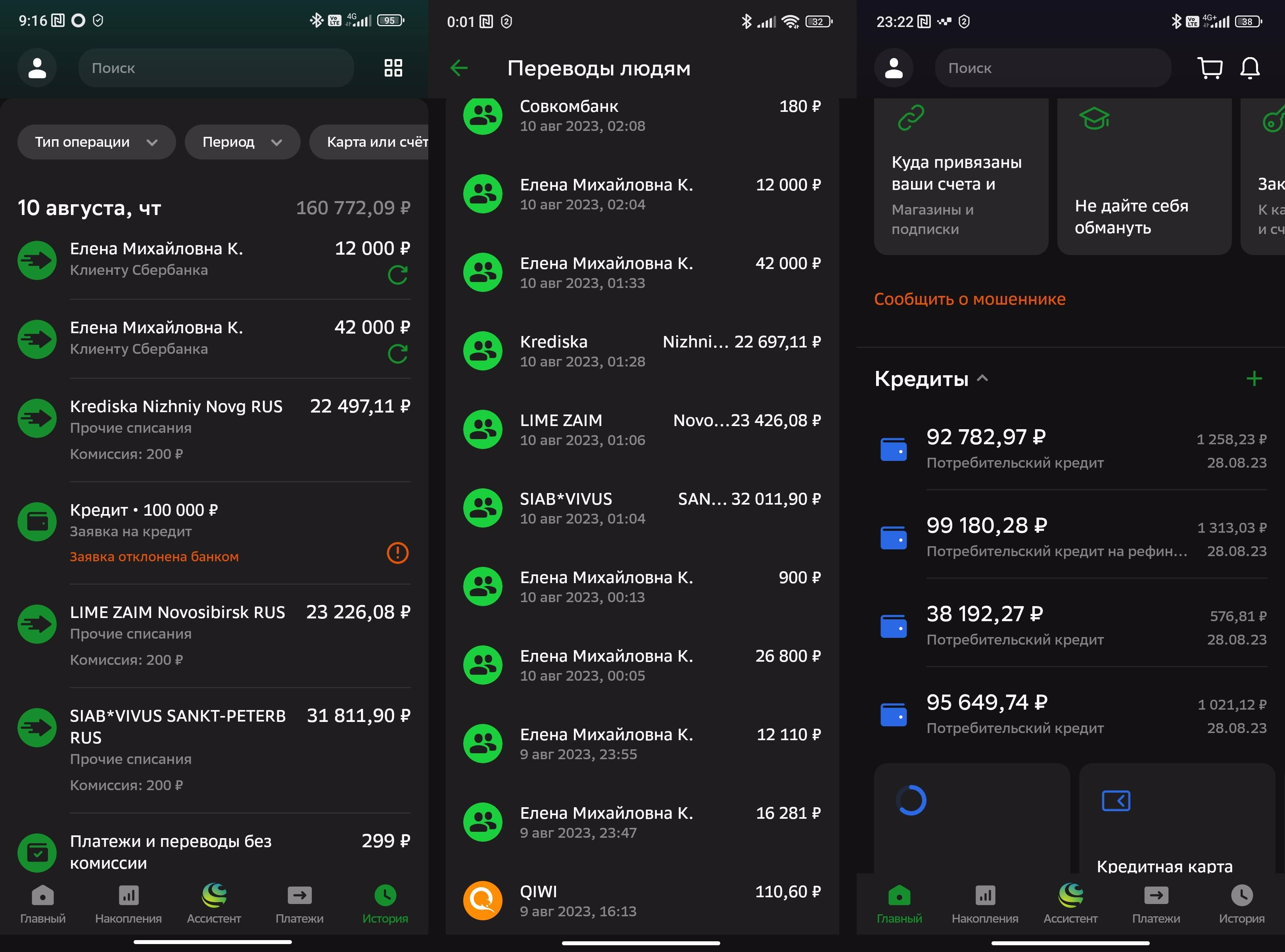
Task: Tap wallet icon of Кредит 100 000 ₽
Action: point(37,522)
